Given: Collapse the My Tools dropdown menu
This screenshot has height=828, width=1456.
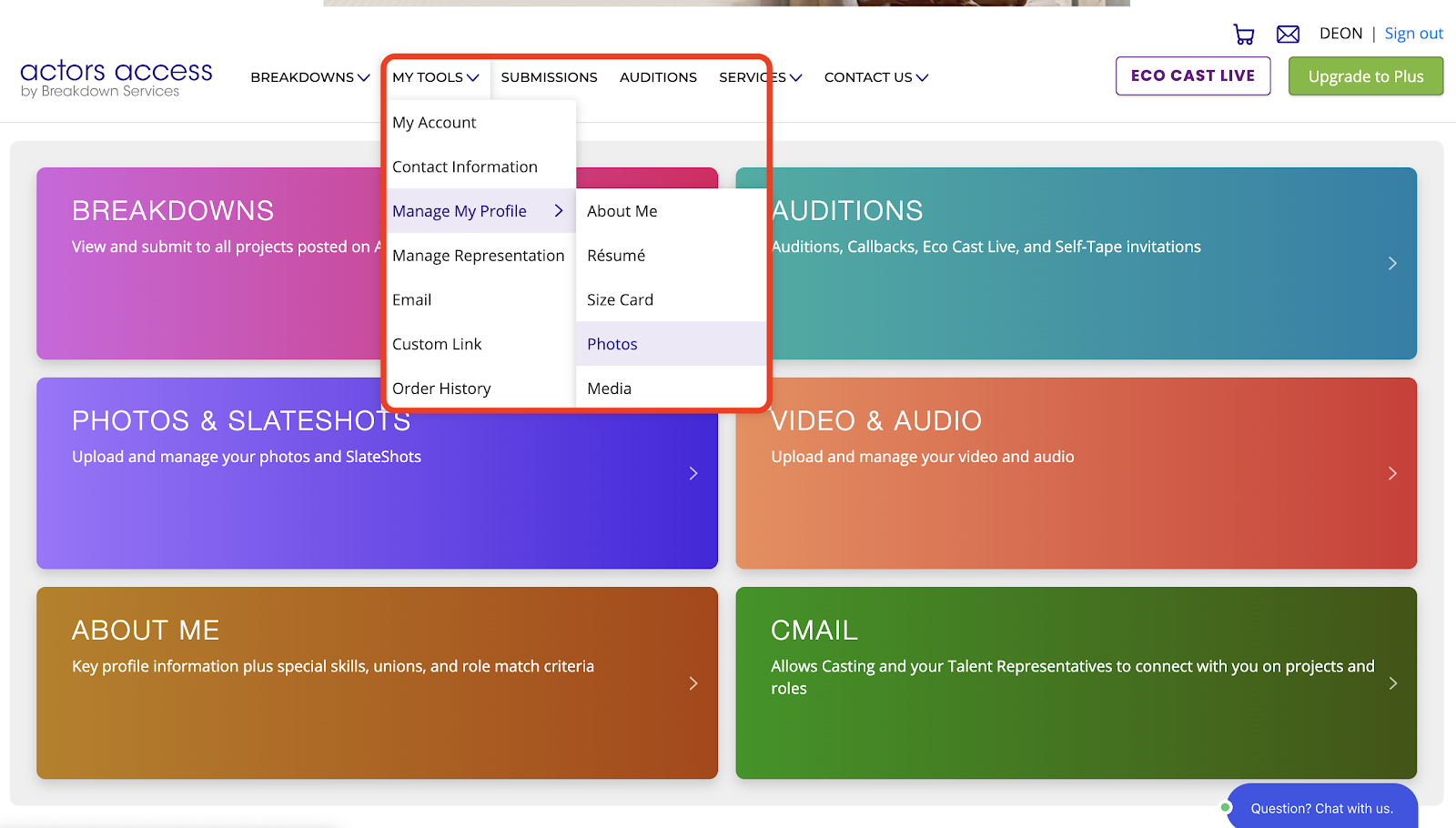Looking at the screenshot, I should pos(436,77).
